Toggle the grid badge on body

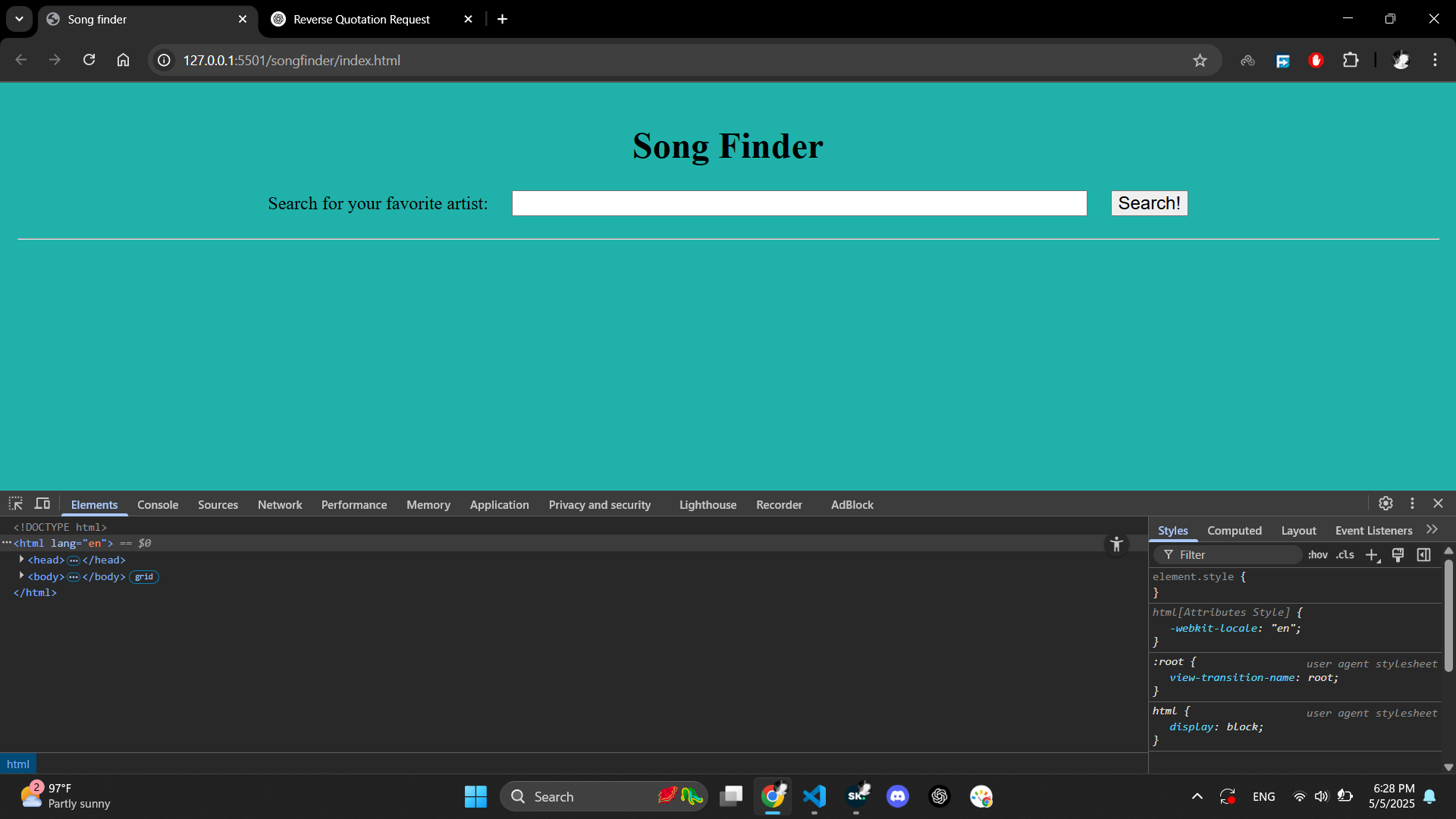tap(144, 577)
